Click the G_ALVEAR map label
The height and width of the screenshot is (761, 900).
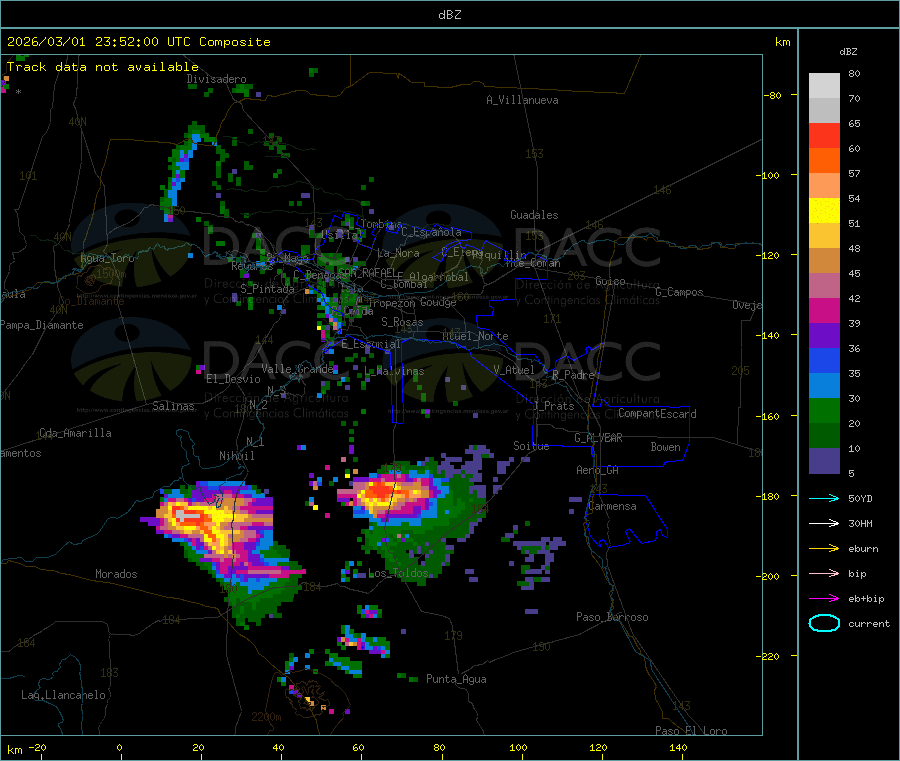pyautogui.click(x=598, y=438)
